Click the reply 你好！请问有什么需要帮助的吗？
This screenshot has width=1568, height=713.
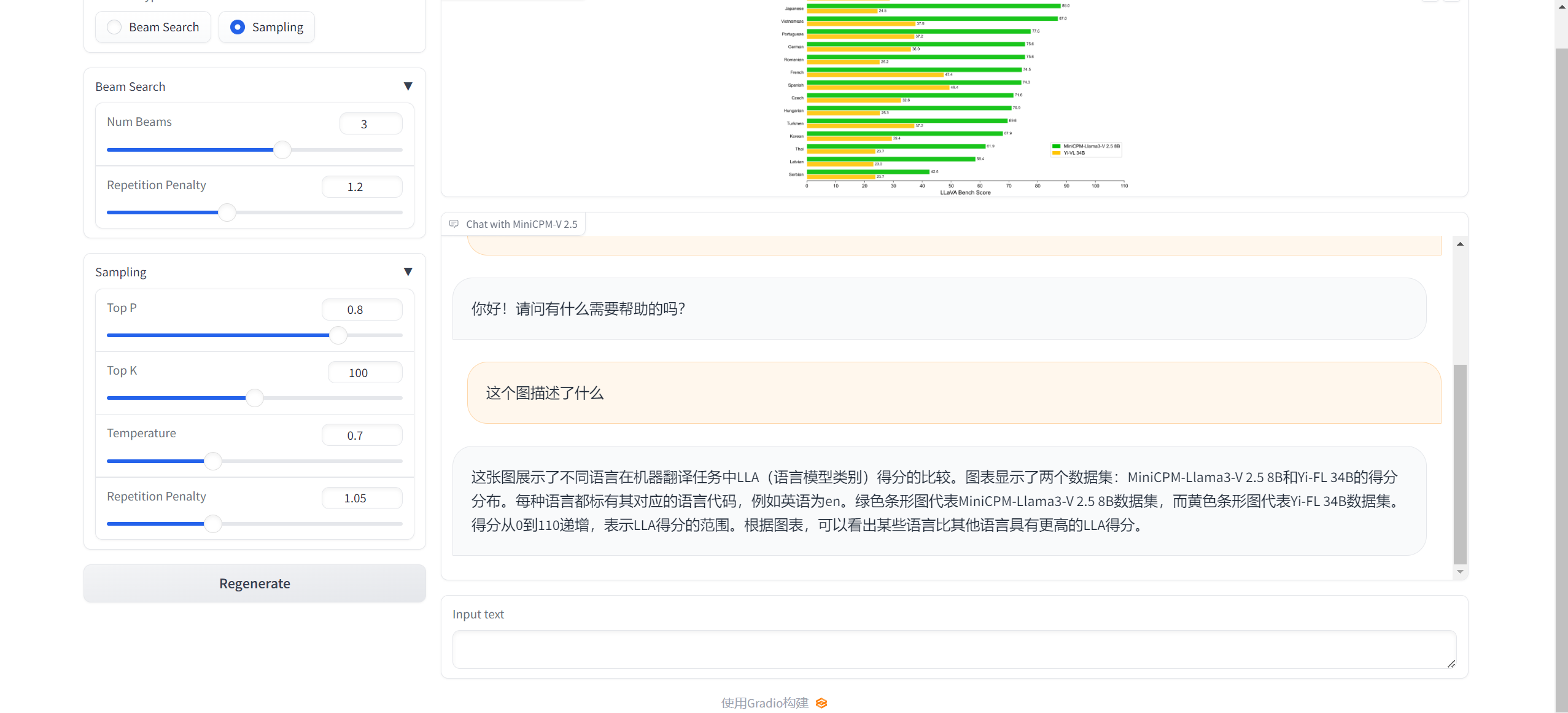939,309
